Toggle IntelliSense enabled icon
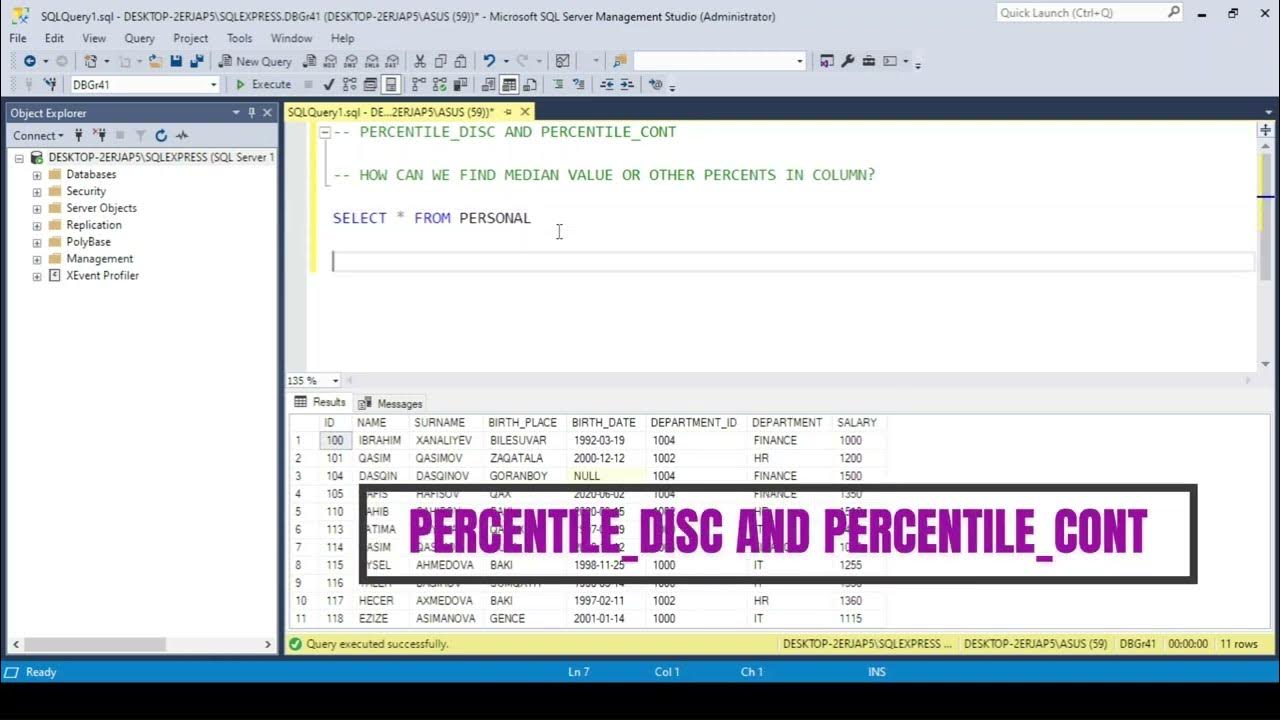1280x720 pixels. tap(391, 85)
